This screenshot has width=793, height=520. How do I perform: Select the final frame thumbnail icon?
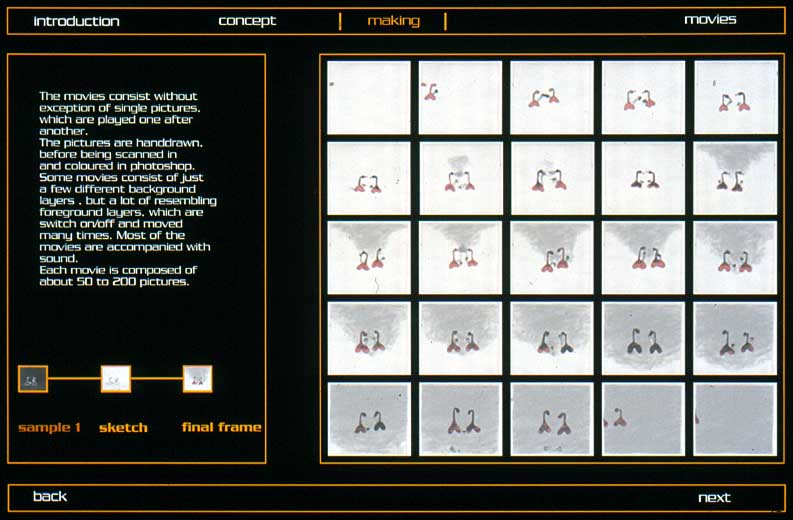197,379
